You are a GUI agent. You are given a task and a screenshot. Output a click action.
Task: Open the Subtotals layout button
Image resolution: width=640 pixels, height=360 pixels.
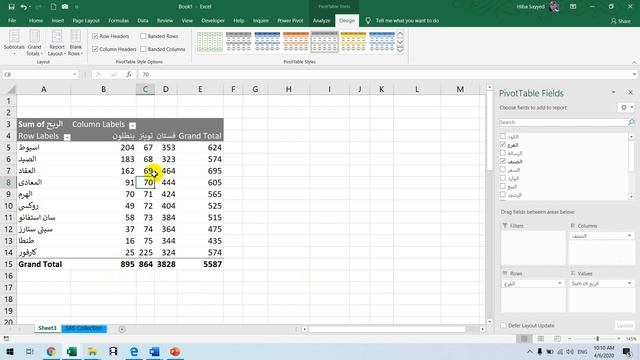pos(14,43)
